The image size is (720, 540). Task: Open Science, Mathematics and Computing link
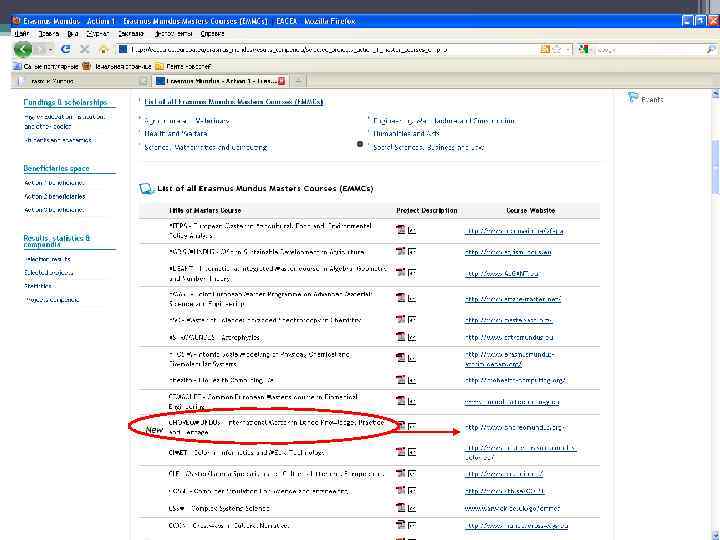(x=205, y=147)
